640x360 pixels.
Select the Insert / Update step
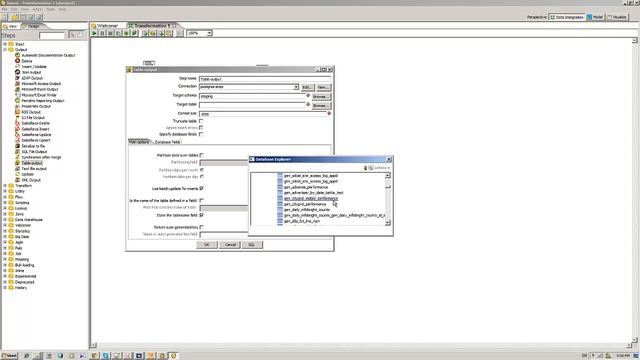tap(34, 67)
